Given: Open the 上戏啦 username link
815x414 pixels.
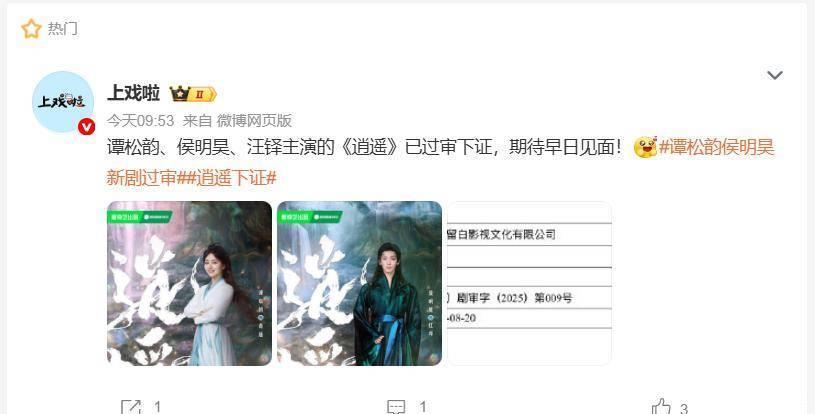Looking at the screenshot, I should click(133, 94).
